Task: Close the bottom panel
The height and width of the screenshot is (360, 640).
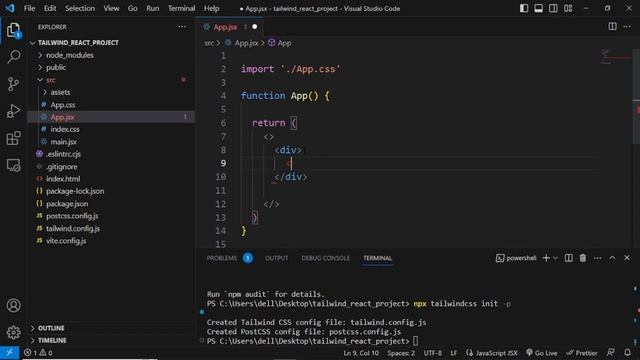Action: (x=627, y=258)
